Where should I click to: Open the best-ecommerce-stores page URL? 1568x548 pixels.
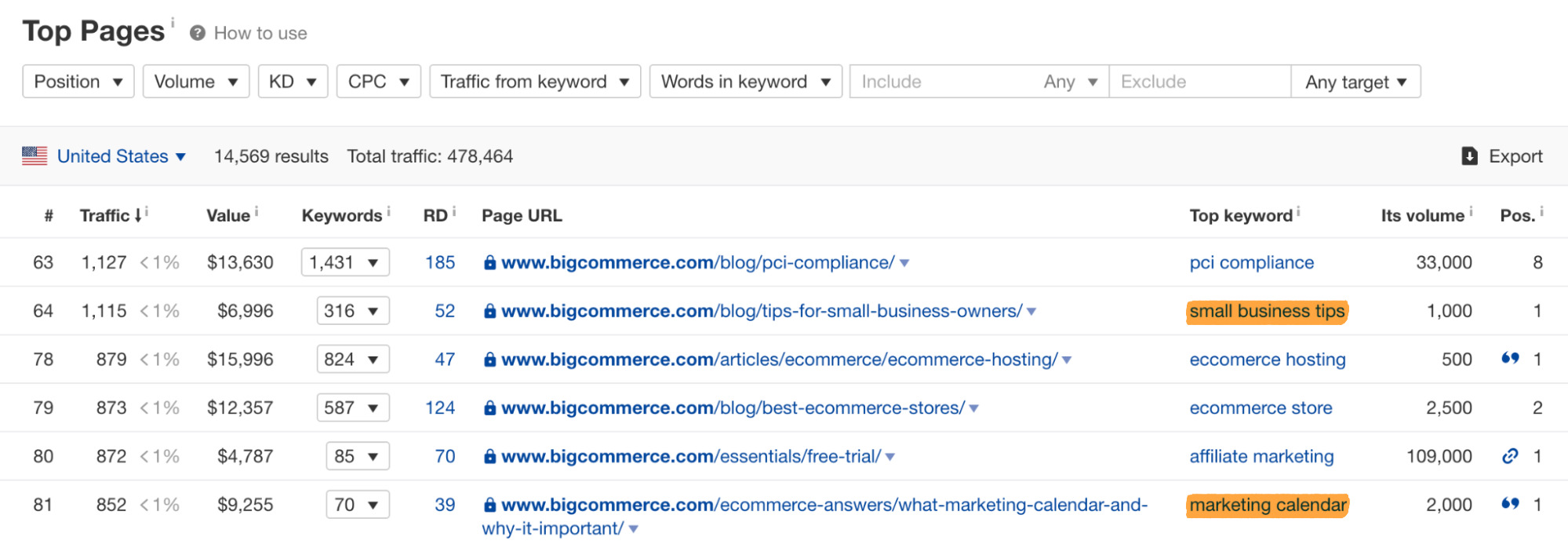click(x=733, y=408)
